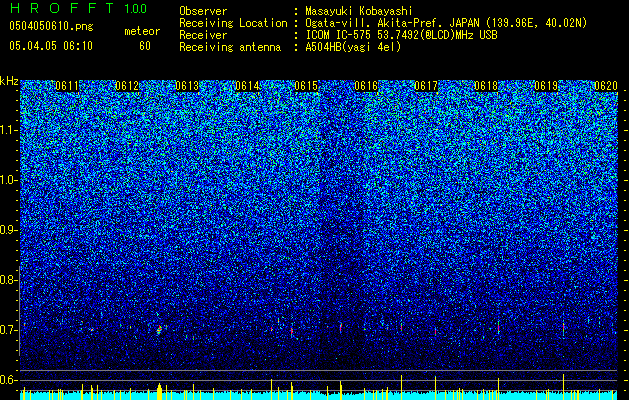
Task: Click the 'Receiving antenna' field label
Action: pos(230,47)
